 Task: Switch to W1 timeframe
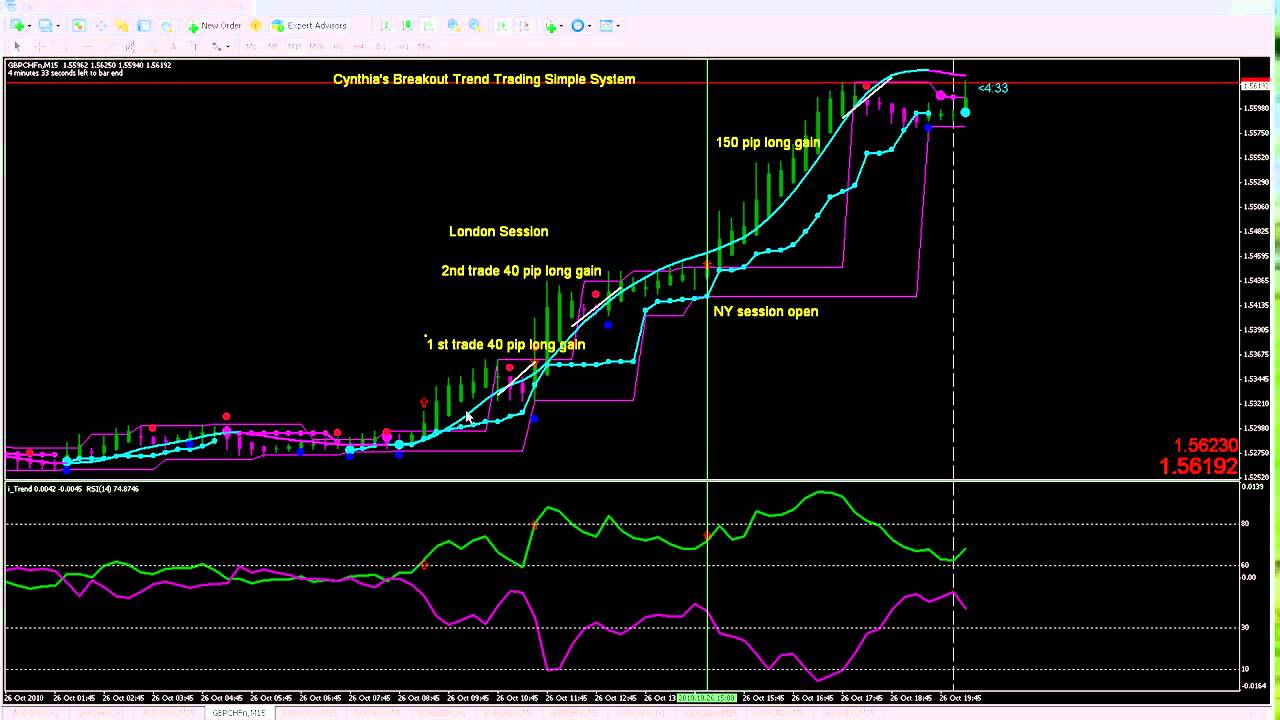(x=403, y=46)
